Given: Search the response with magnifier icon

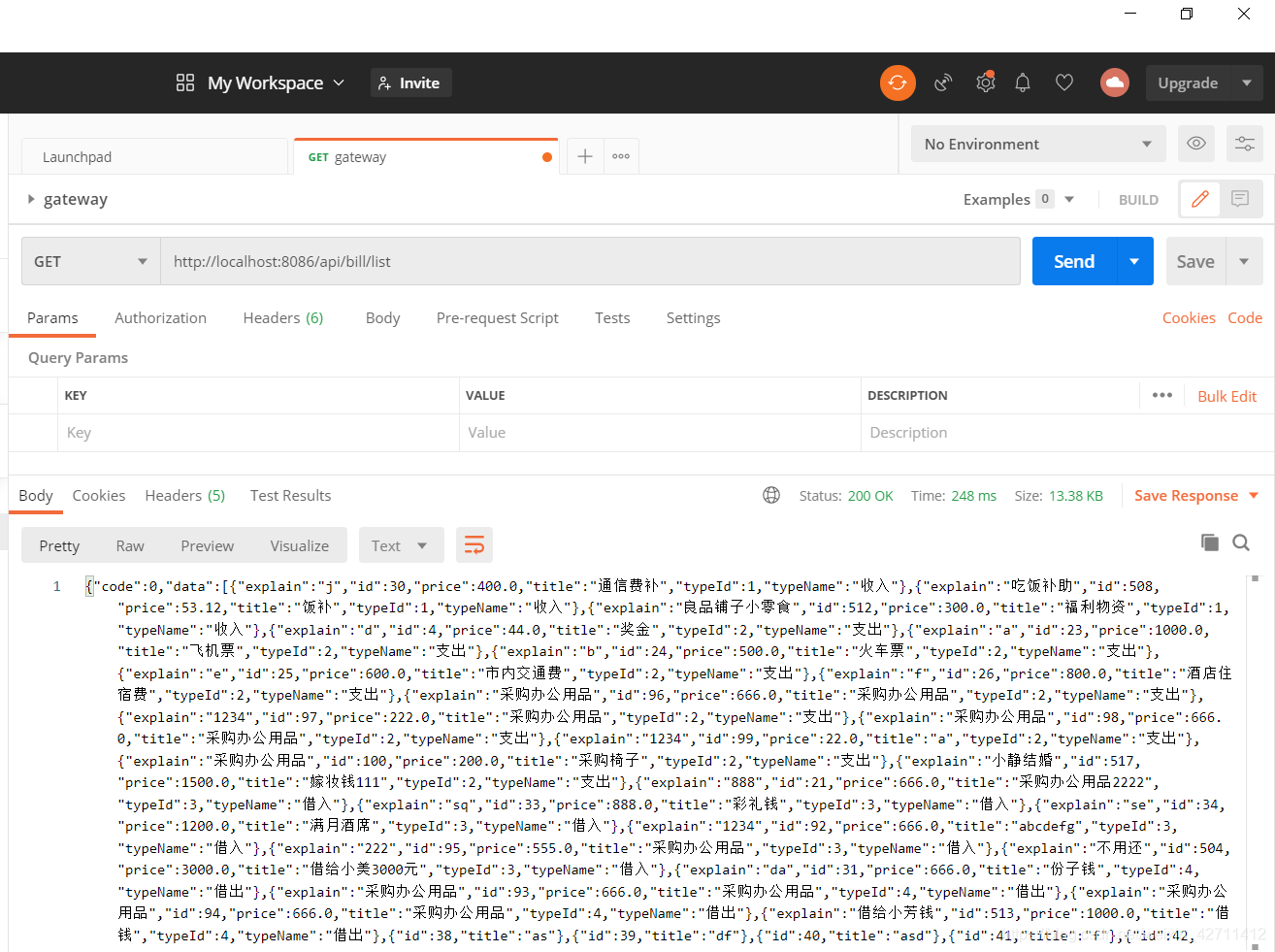Looking at the screenshot, I should click(x=1241, y=542).
